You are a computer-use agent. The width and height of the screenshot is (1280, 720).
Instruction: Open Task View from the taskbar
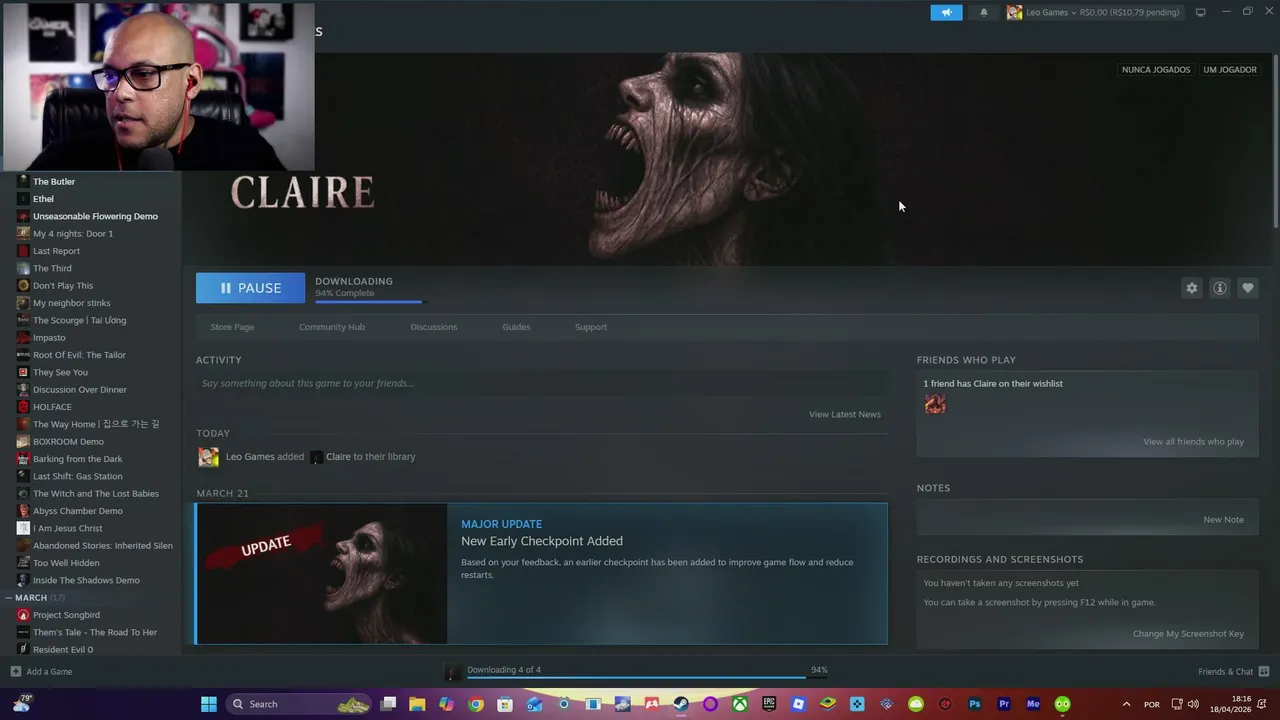(389, 704)
